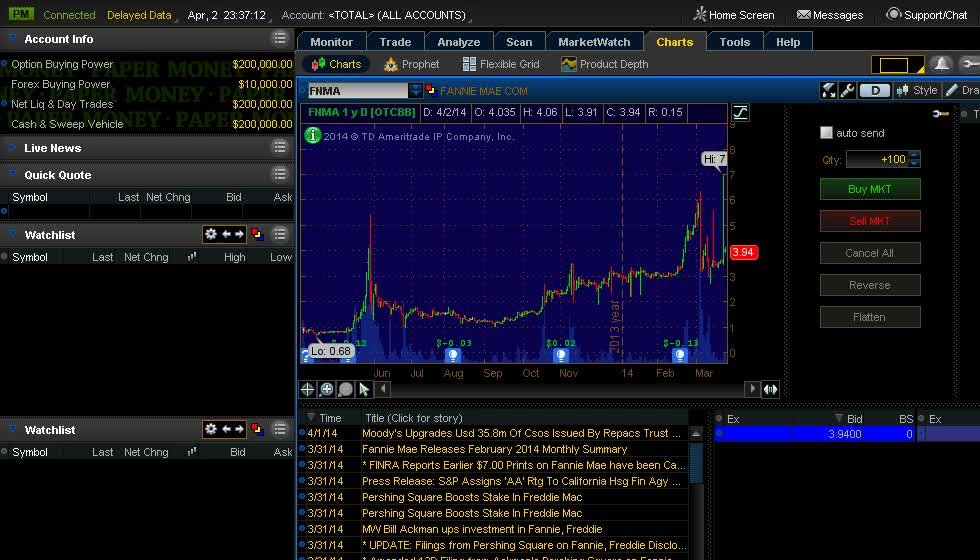Open the chart settings wrench icon
Viewport: 980px width, 560px height.
click(848, 91)
